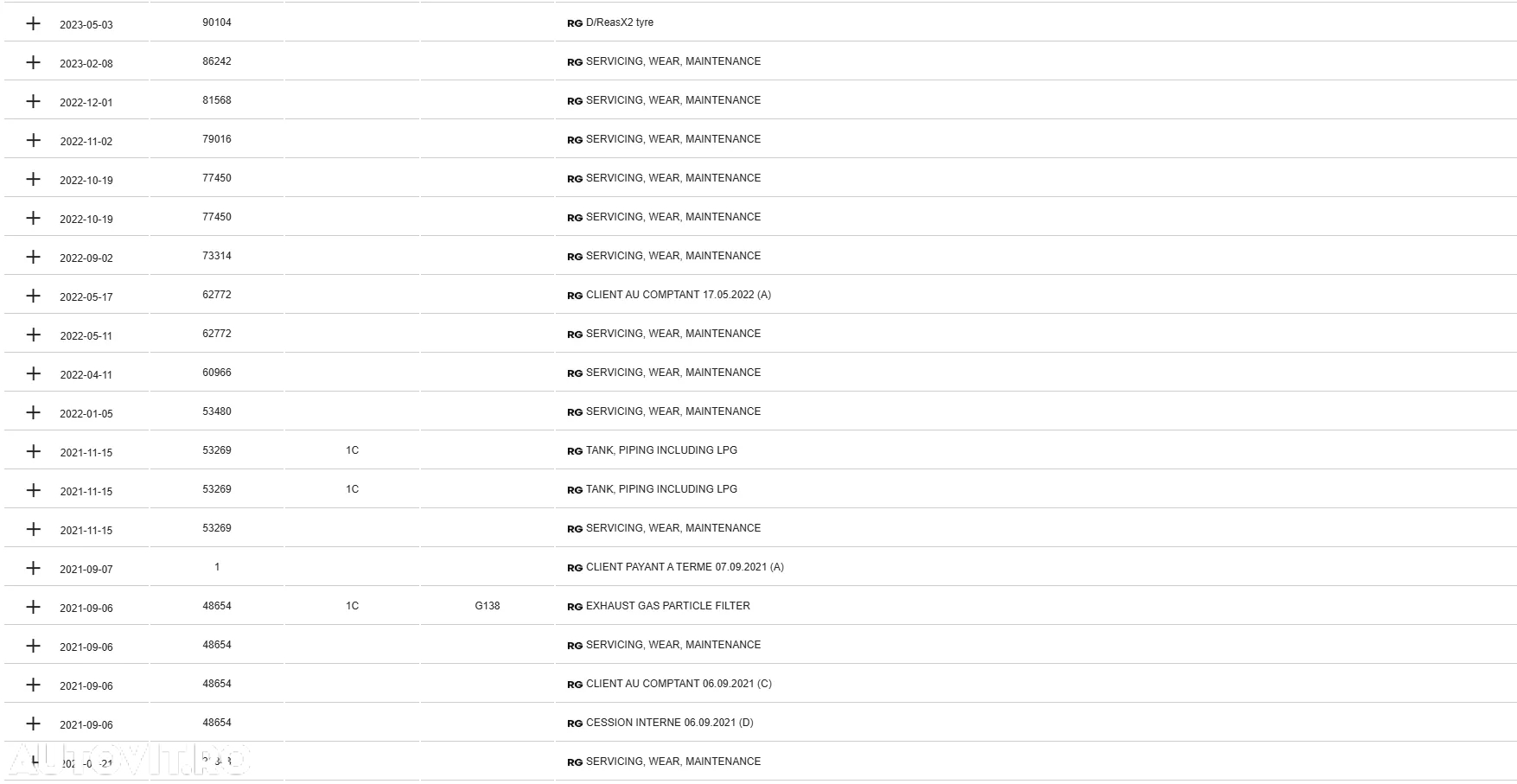Click mileage value 90104
The image size is (1517, 784).
(217, 22)
